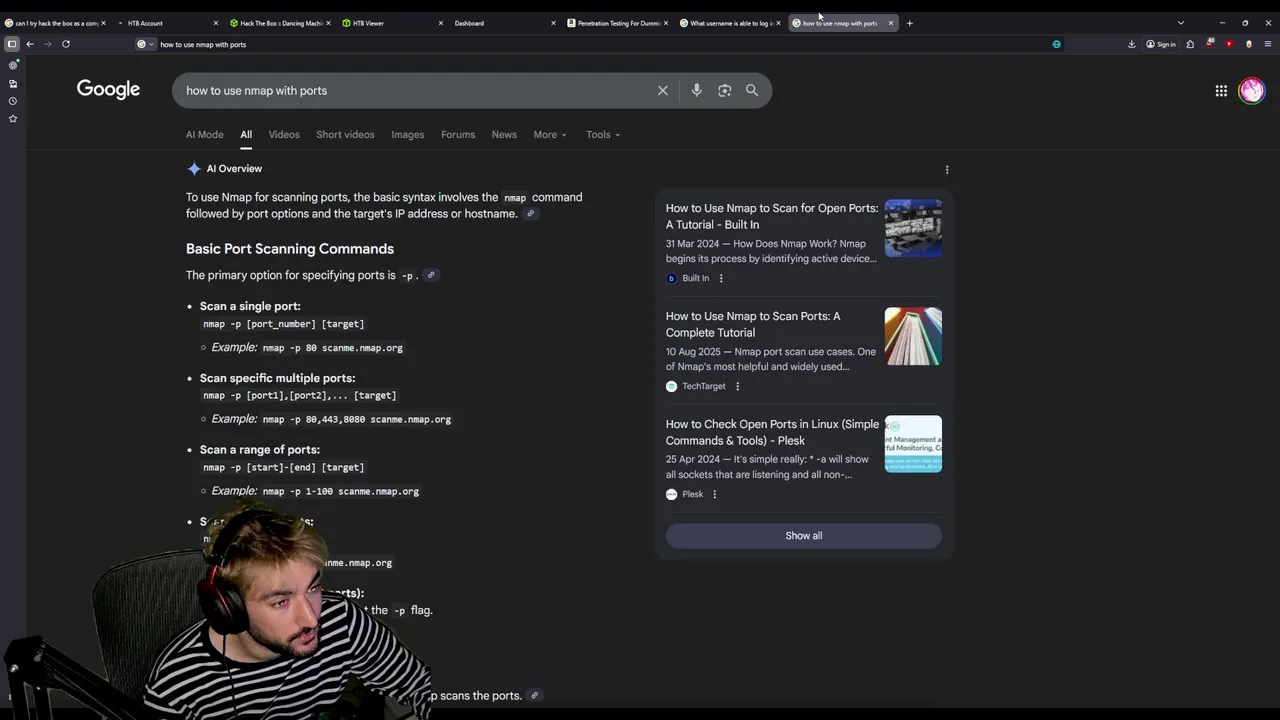Switch to AI Mode tab
Screen dimensions: 1280x720
click(205, 134)
